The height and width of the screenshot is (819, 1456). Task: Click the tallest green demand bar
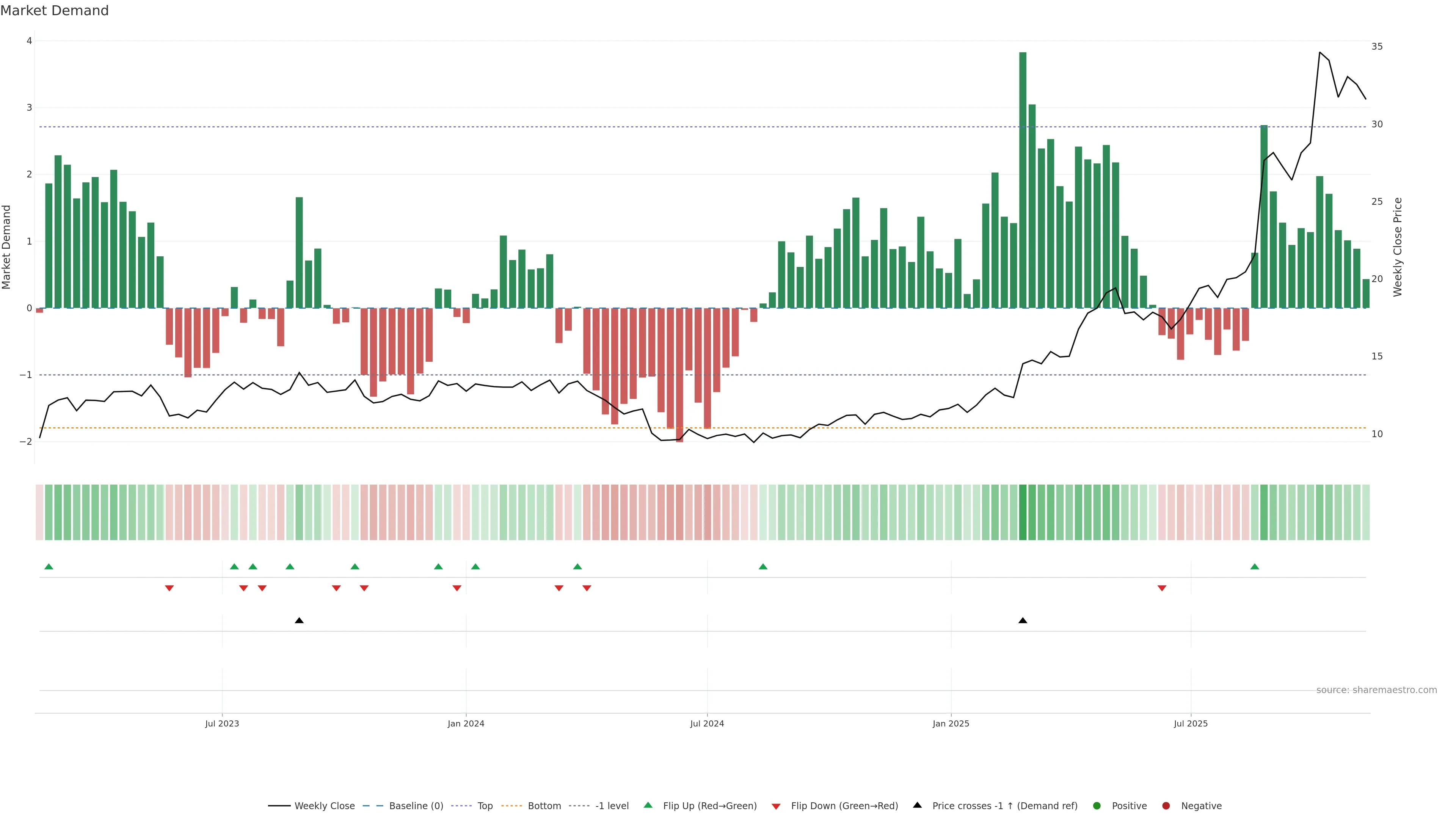tap(1023, 181)
